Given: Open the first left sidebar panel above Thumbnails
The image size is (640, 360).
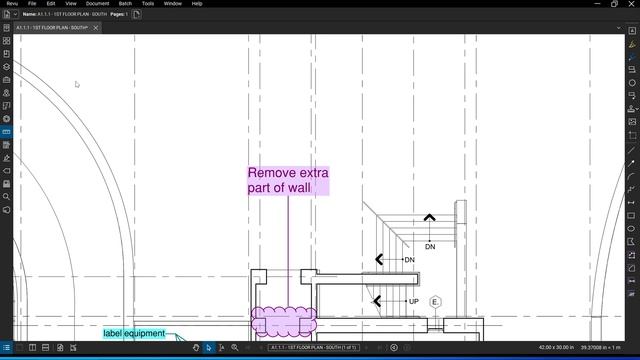Looking at the screenshot, I should [x=6, y=28].
